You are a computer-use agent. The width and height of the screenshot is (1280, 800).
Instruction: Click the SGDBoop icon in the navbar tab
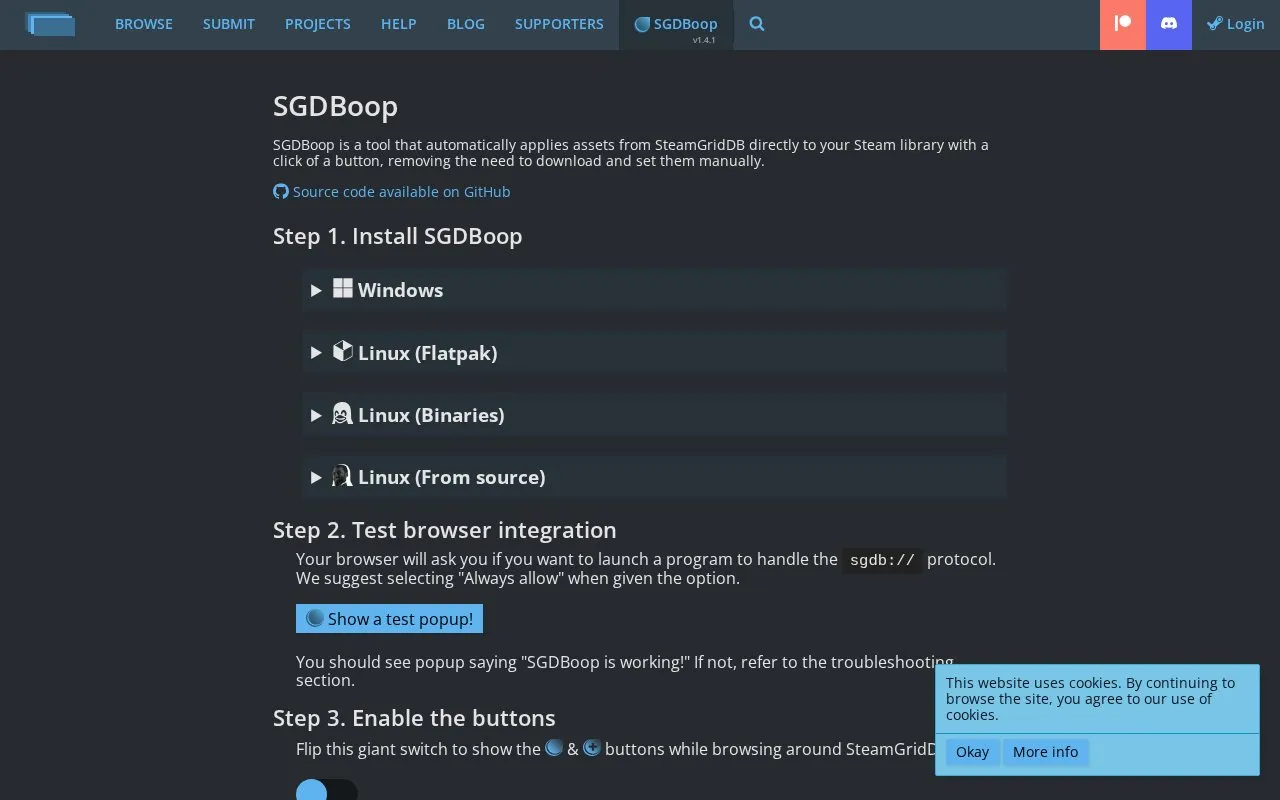(642, 24)
